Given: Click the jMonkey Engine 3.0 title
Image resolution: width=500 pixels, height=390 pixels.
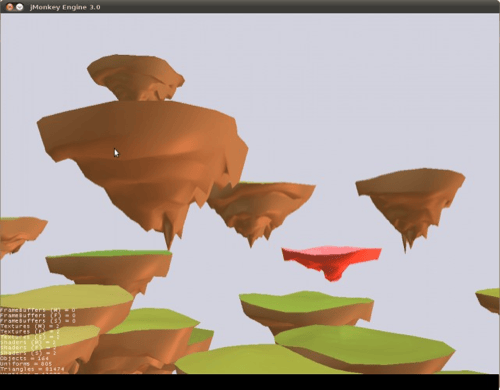Looking at the screenshot, I should [65, 7].
